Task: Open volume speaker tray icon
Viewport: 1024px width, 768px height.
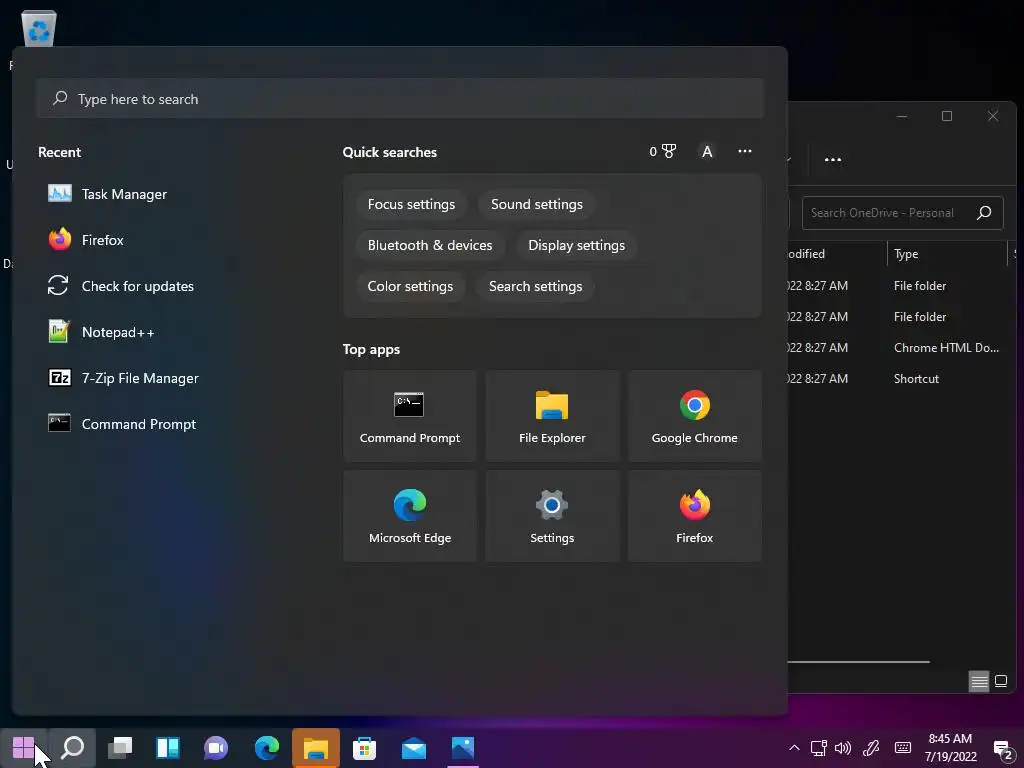Action: tap(843, 748)
